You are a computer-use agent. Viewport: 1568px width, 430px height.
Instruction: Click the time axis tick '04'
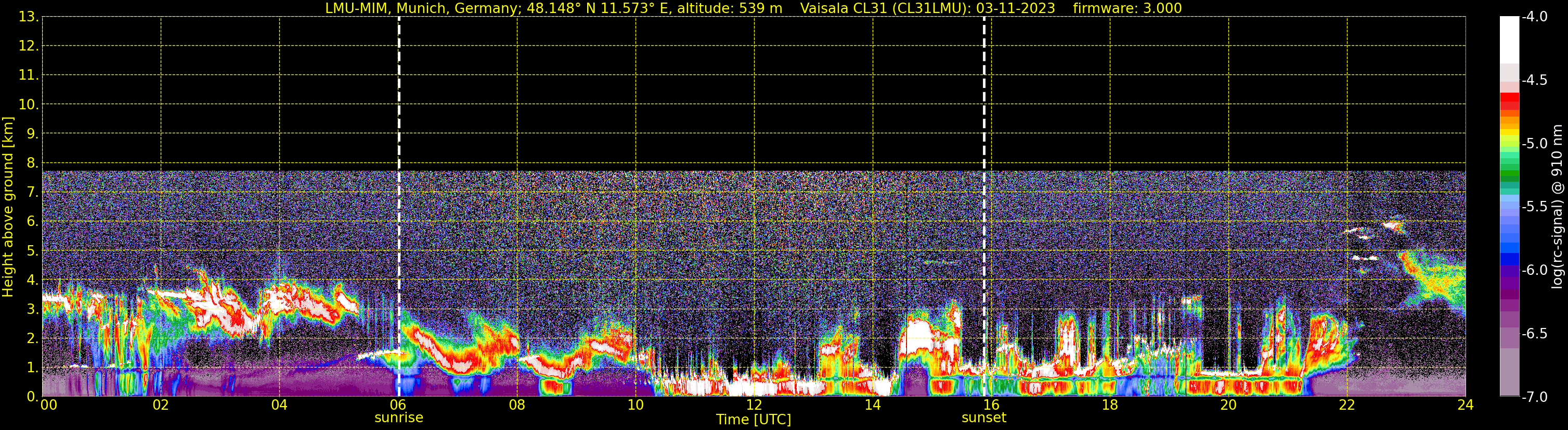coord(279,405)
